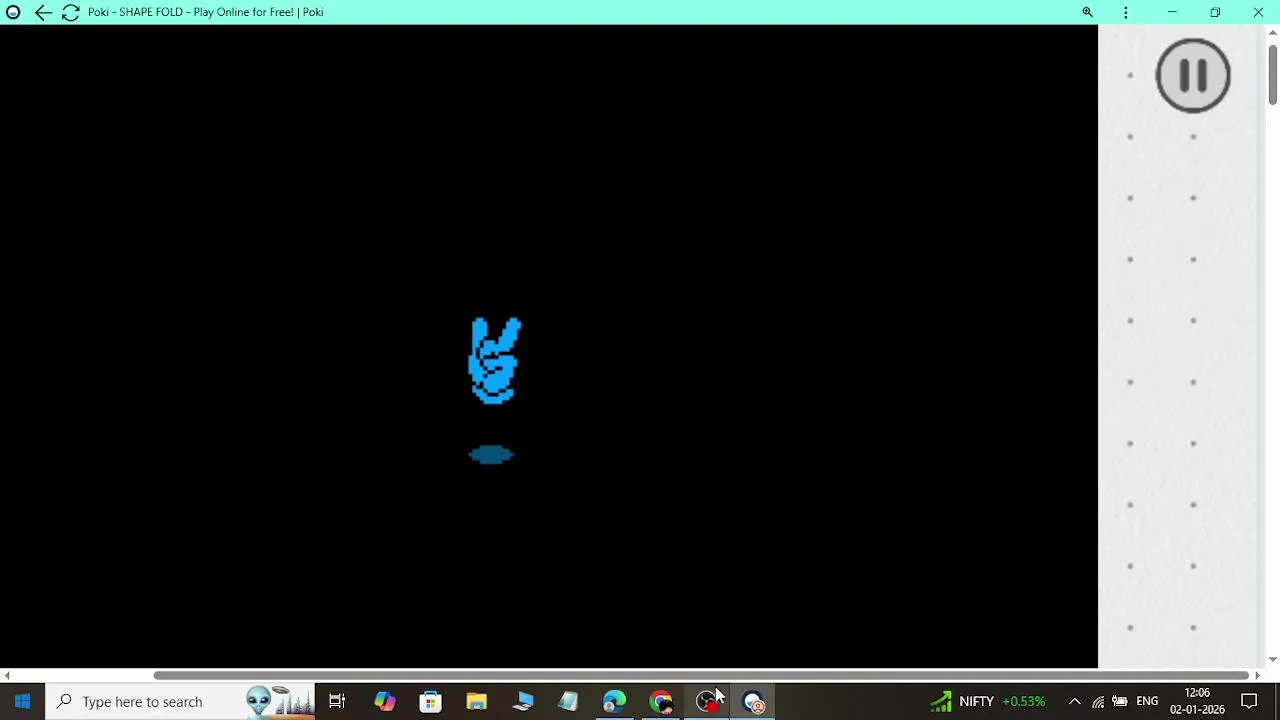1280x720 pixels.
Task: Pause the game with the pause button
Action: [1193, 75]
